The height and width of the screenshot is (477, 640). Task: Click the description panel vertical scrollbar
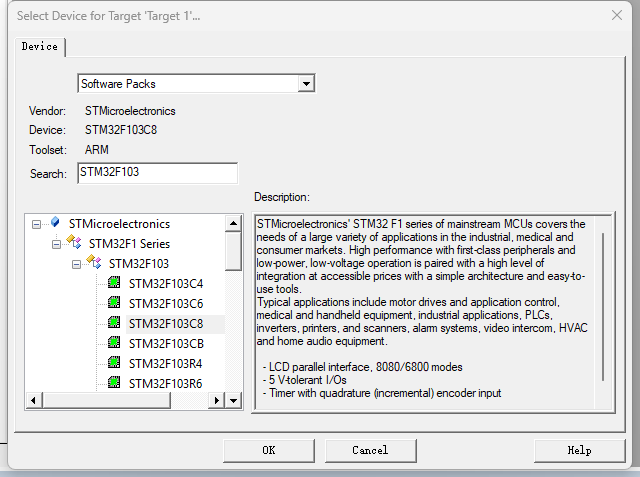click(x=603, y=307)
